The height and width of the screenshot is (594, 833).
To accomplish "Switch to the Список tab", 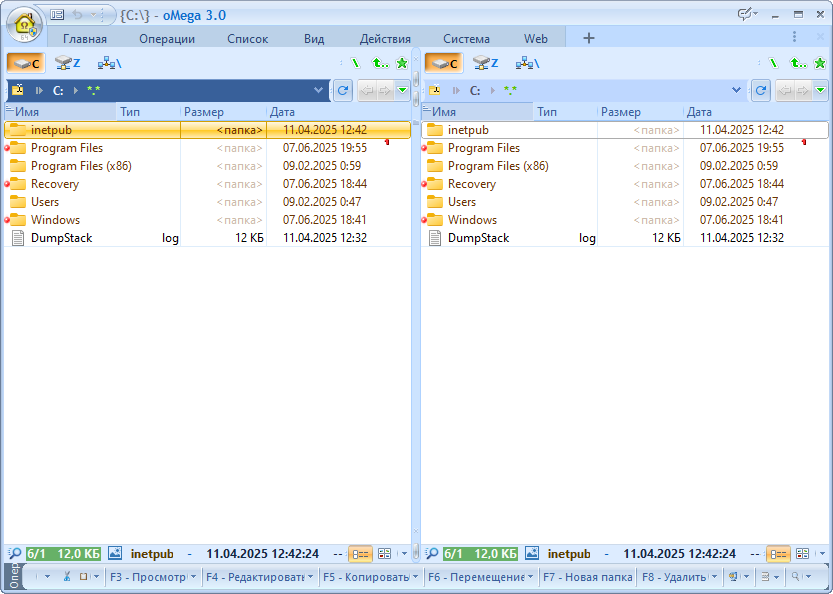I will click(x=248, y=39).
